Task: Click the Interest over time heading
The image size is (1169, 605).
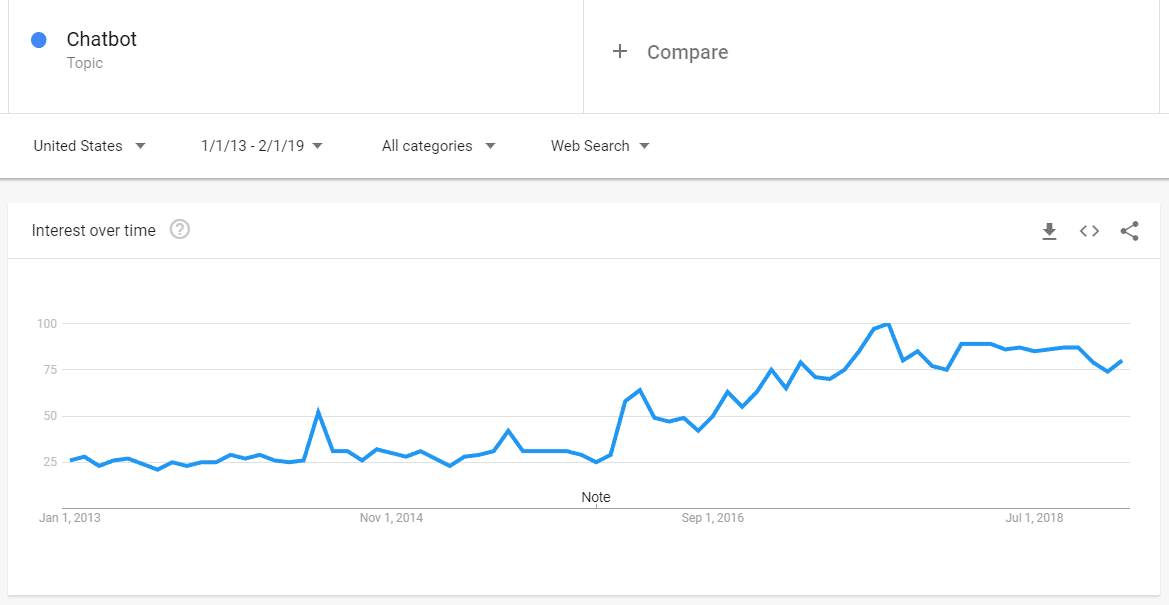Action: pos(94,231)
